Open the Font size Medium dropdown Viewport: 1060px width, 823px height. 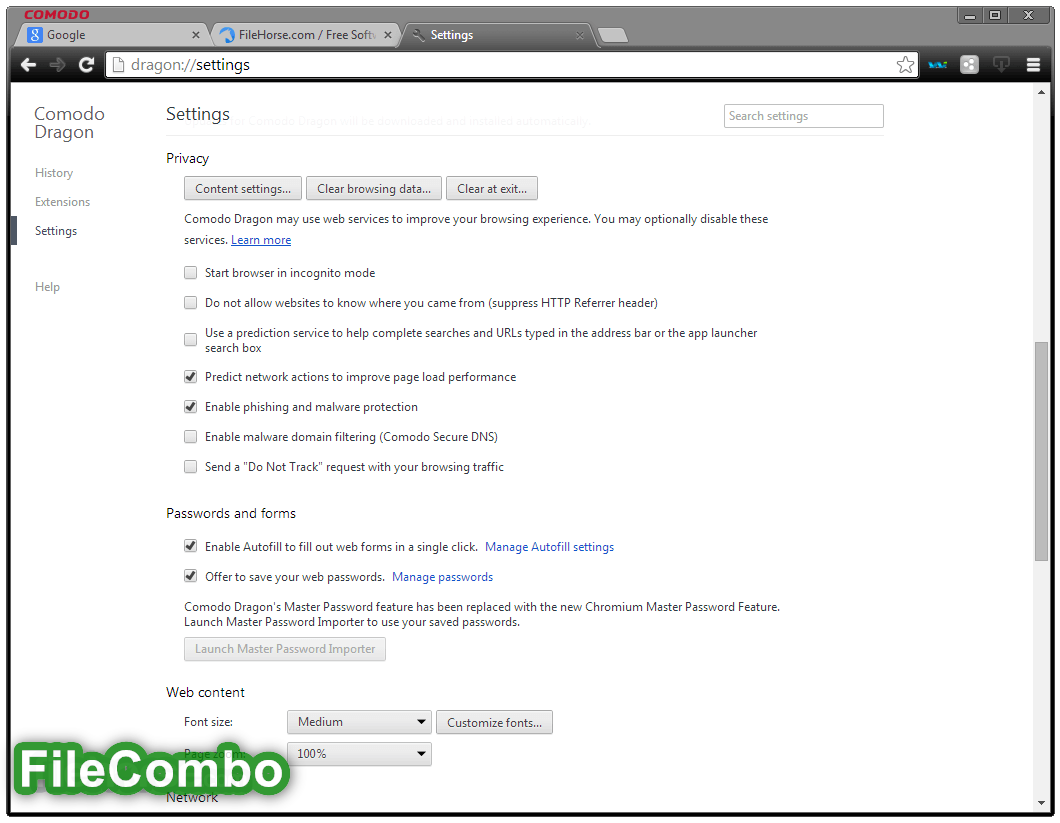[x=359, y=722]
